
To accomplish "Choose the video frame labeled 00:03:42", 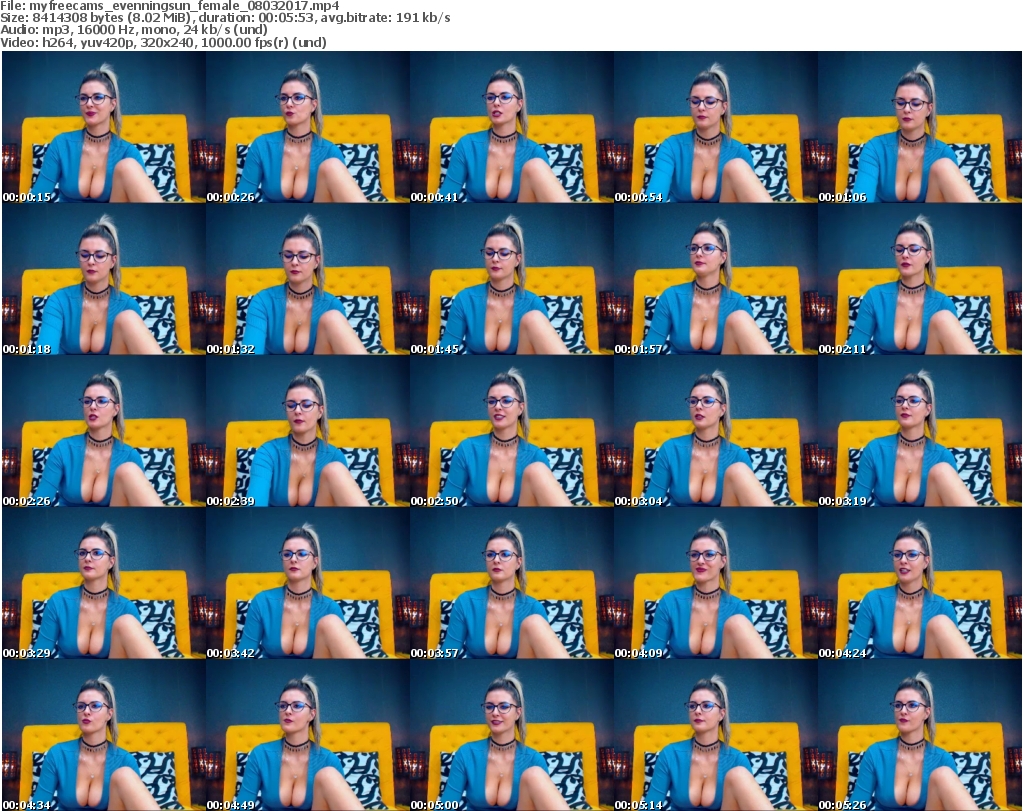I will click(x=308, y=583).
